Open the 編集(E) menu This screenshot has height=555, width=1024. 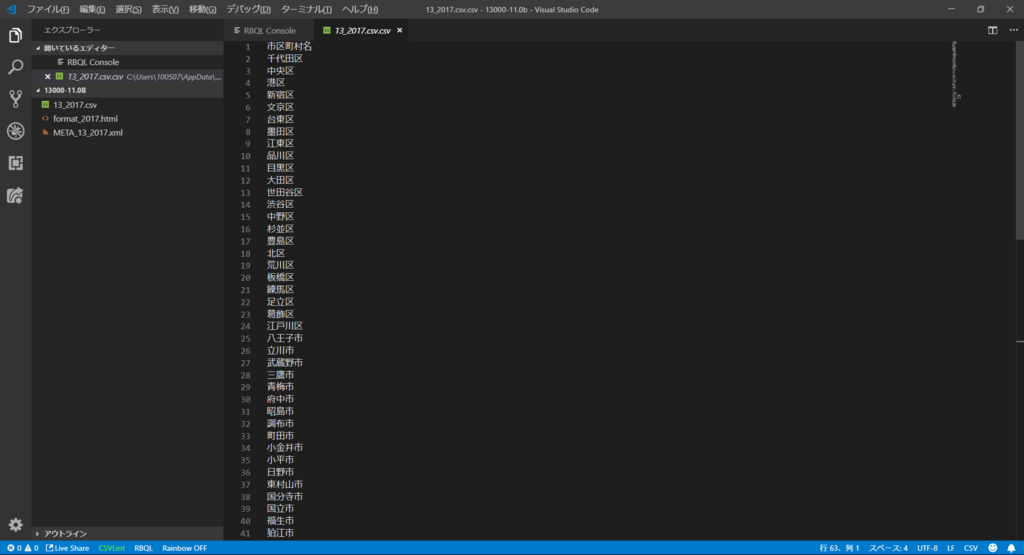pyautogui.click(x=92, y=9)
